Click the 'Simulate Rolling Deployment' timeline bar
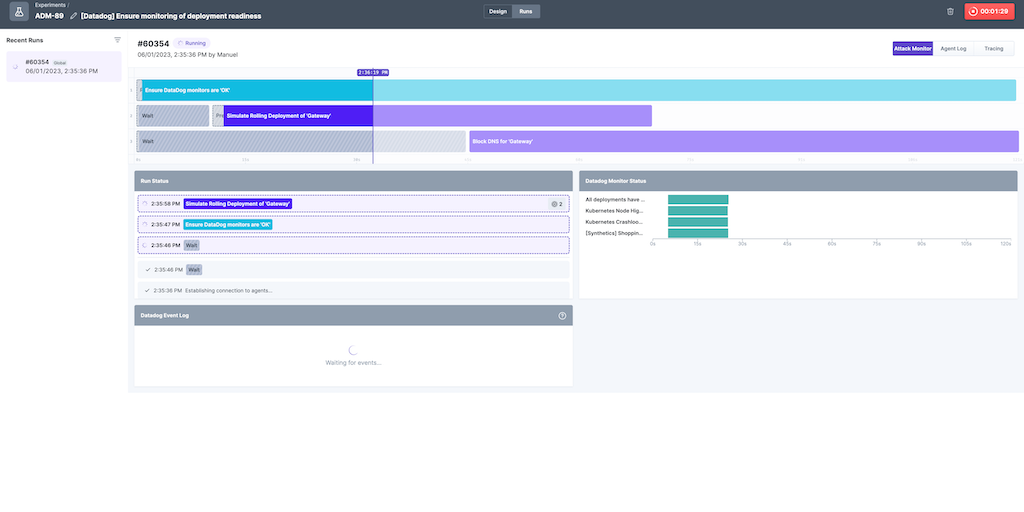Screen dimensions: 1024x512 pos(438,116)
